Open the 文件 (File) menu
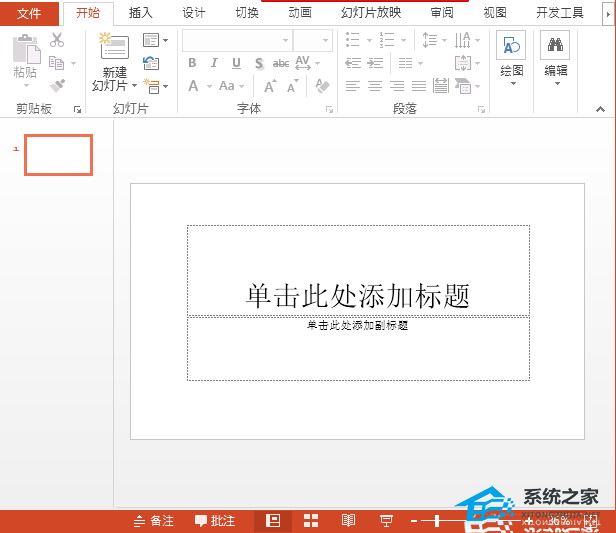 [x=29, y=13]
